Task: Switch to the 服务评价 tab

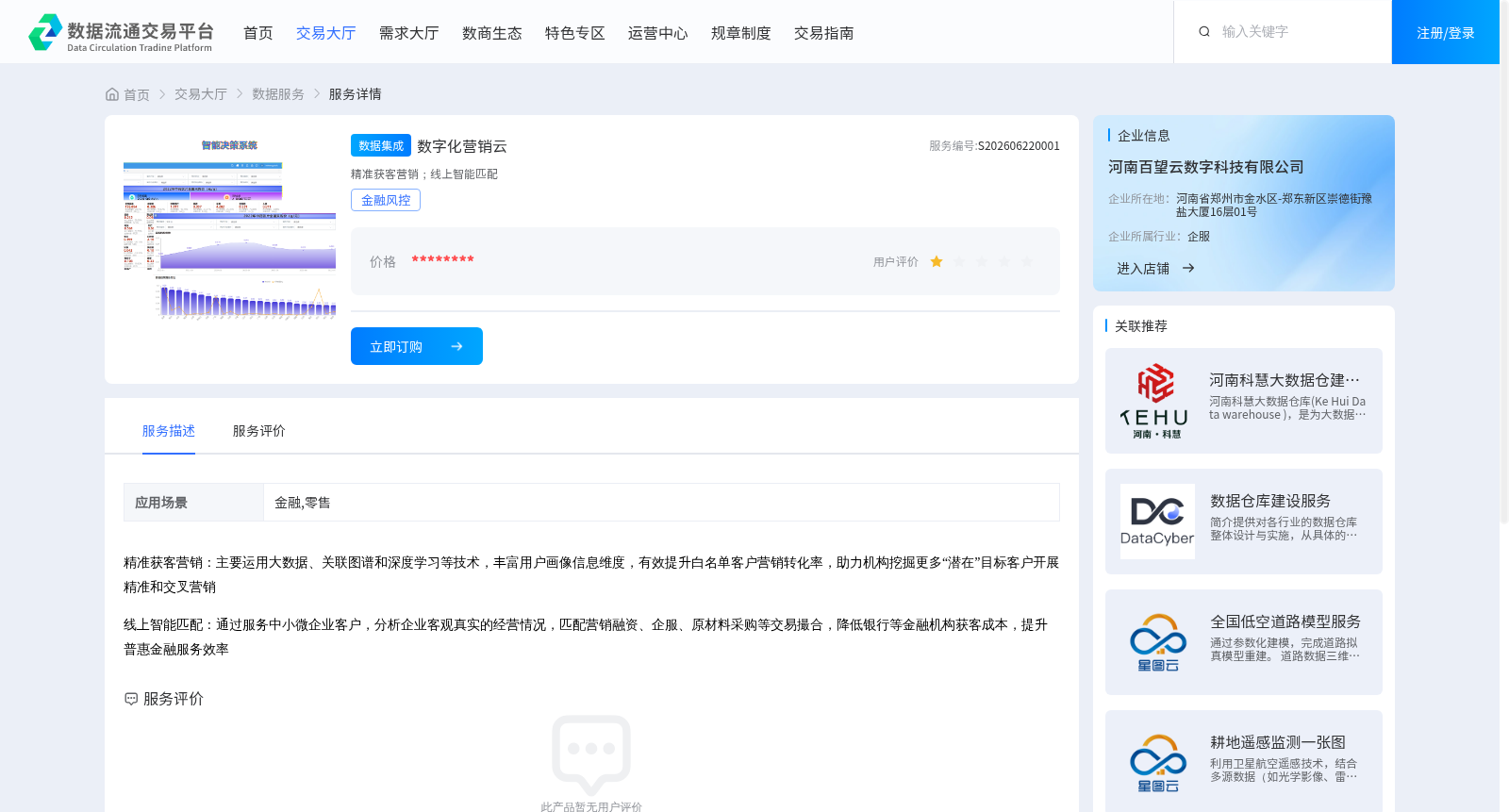Action: pos(259,431)
